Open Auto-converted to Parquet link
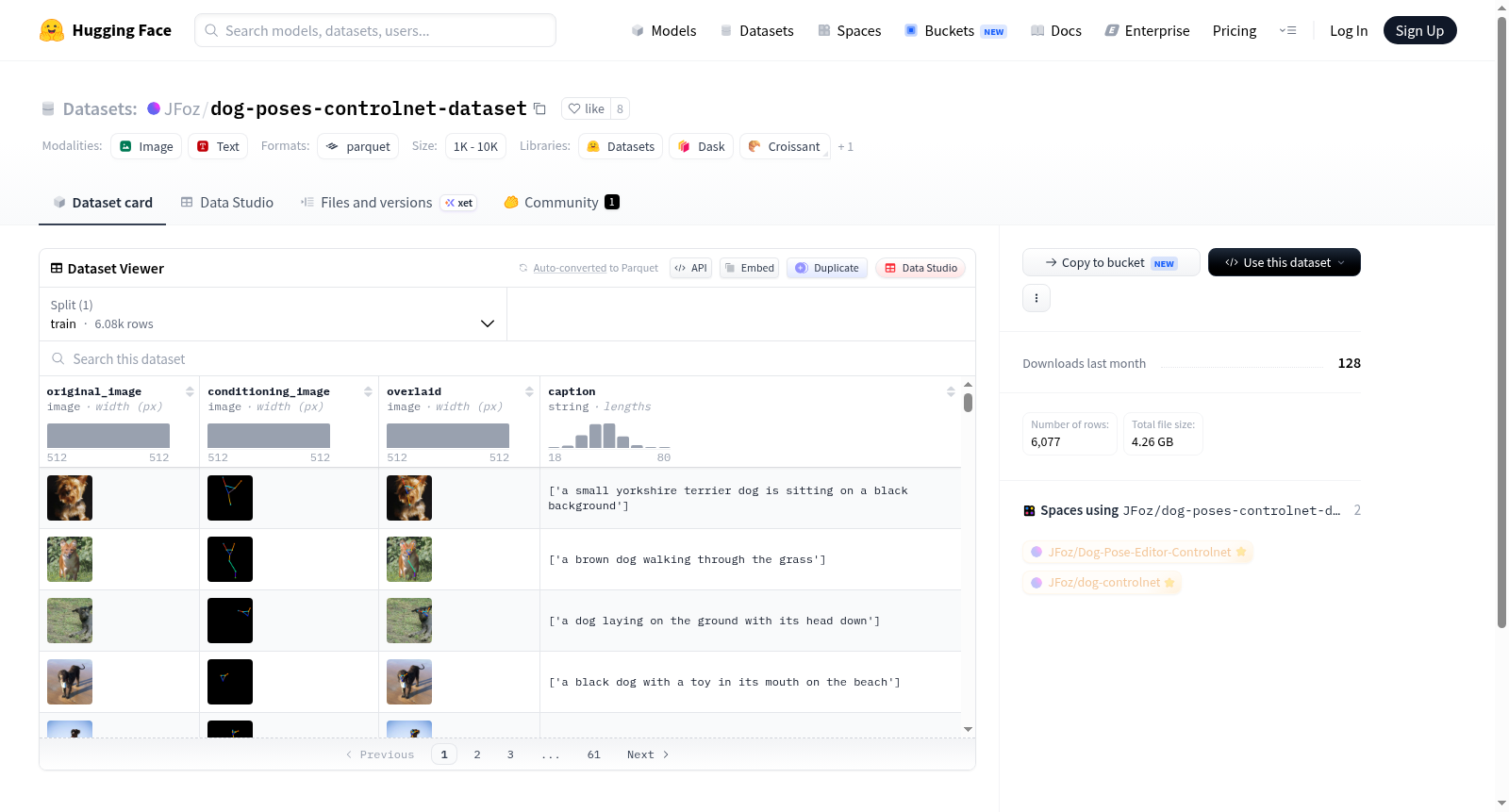1509x812 pixels. 570,268
